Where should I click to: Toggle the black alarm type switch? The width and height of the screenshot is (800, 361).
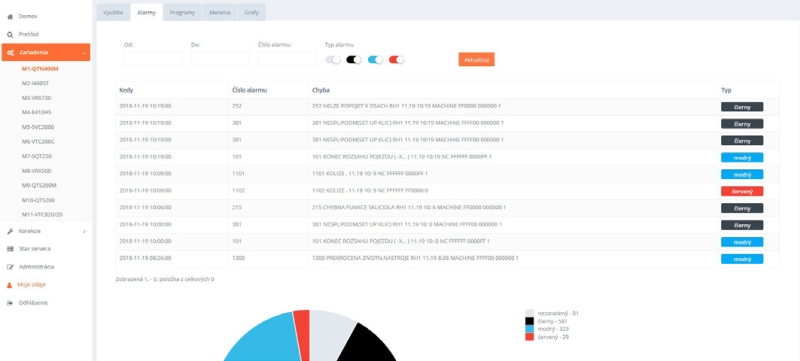point(354,60)
